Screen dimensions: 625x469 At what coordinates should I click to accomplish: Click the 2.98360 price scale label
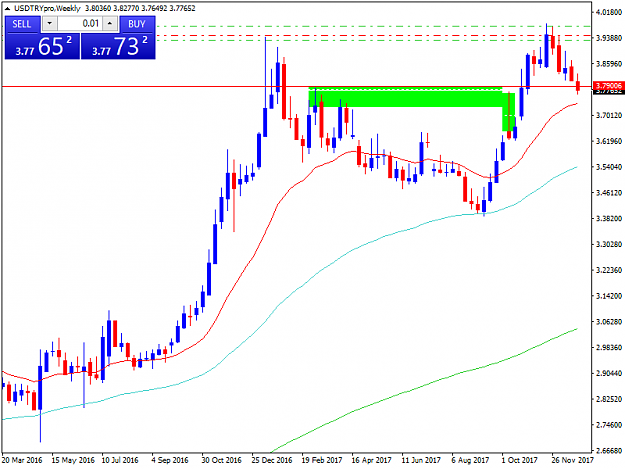[609, 347]
